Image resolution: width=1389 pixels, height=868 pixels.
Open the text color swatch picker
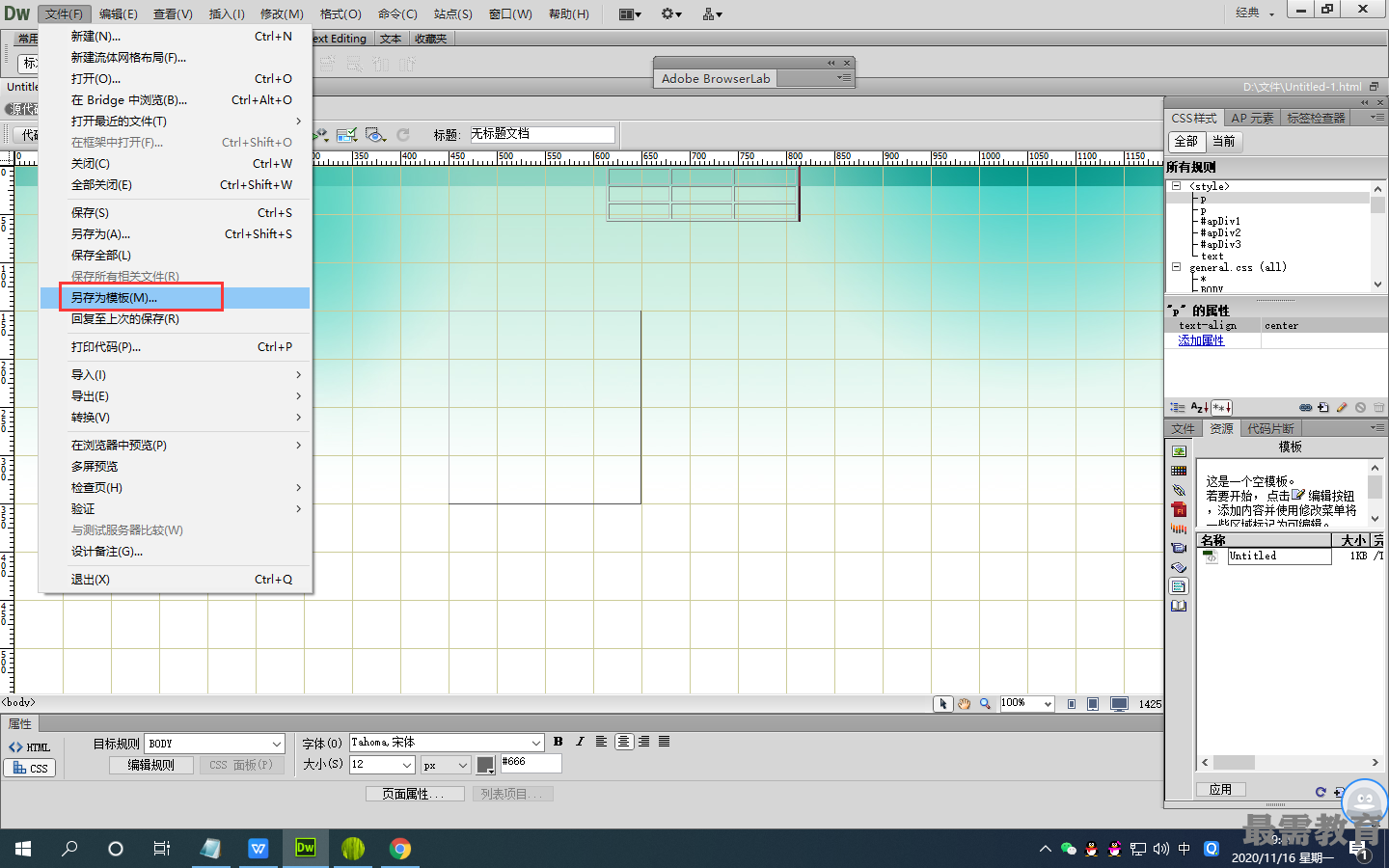[486, 765]
